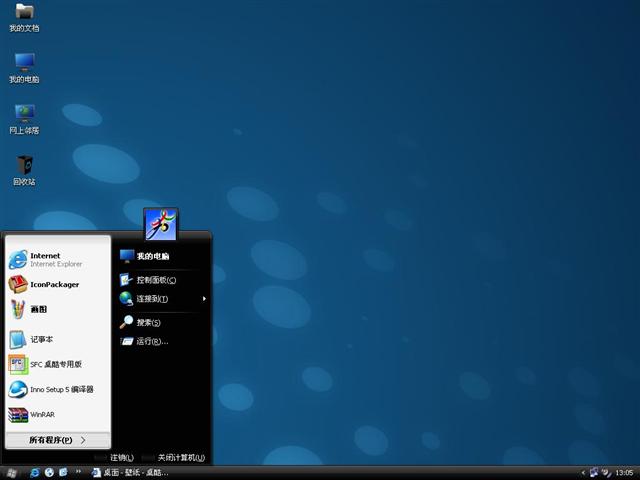
Task: Click the Internet Explorer icon in Start menu
Action: click(x=18, y=260)
